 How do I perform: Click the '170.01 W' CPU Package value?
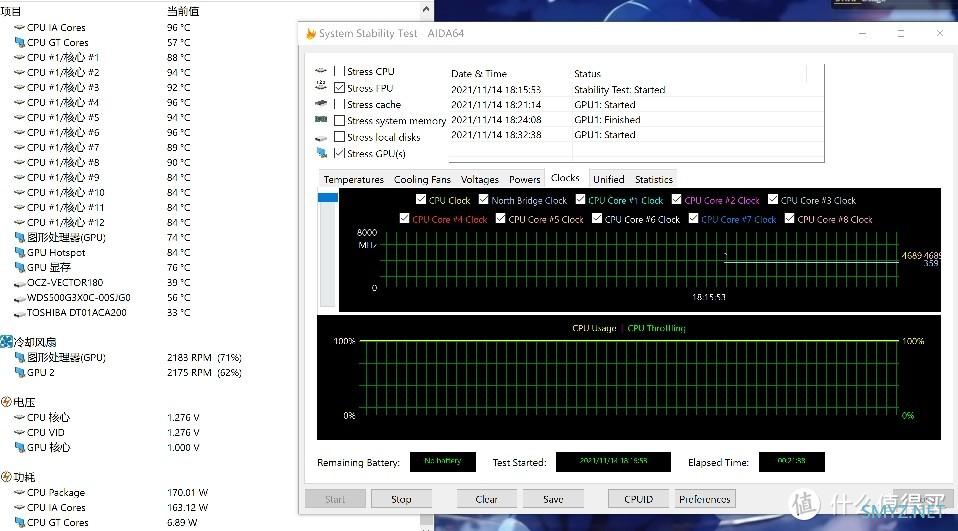pyautogui.click(x=188, y=493)
